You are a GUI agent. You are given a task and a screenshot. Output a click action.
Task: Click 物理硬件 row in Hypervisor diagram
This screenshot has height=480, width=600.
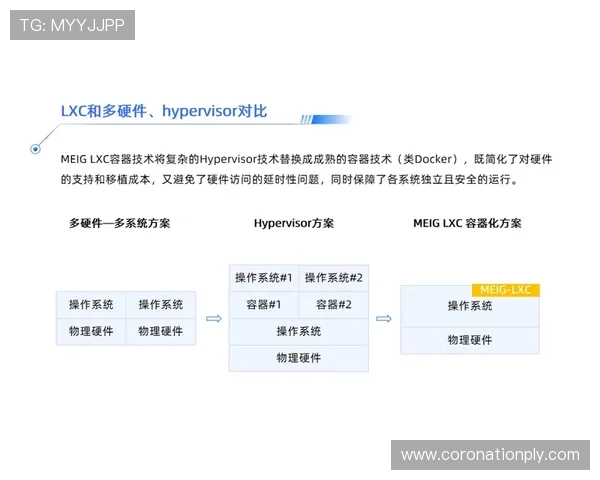[299, 358]
